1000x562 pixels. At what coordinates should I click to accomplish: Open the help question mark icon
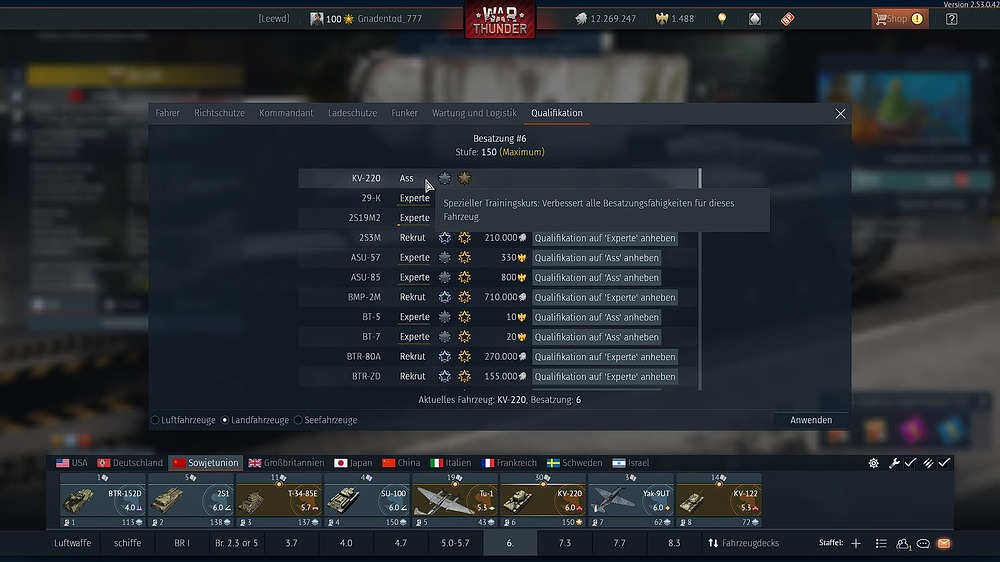point(952,18)
